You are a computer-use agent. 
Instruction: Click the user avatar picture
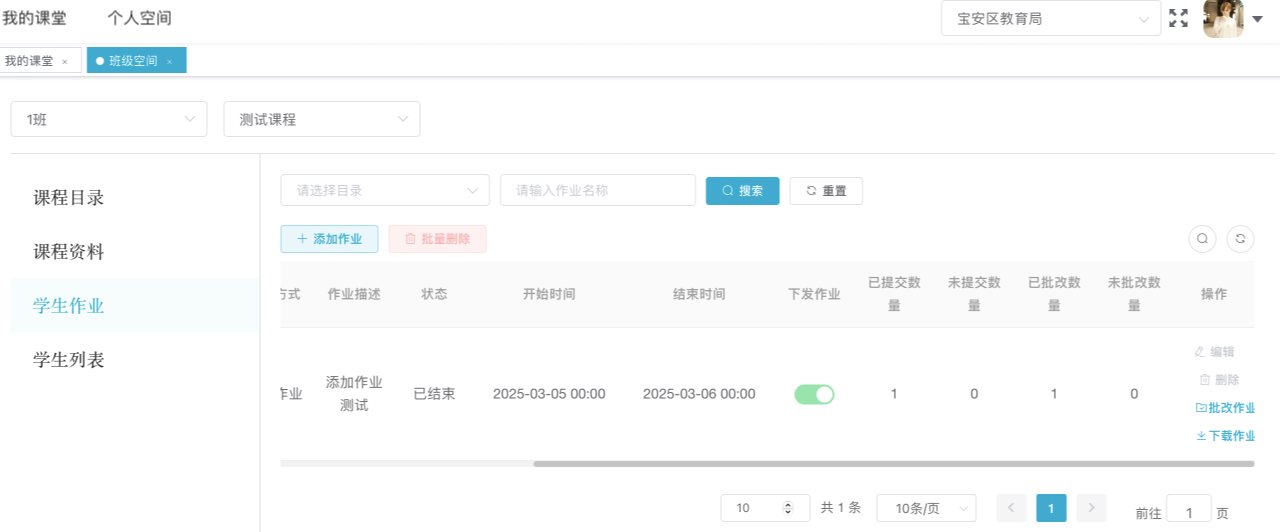click(x=1222, y=18)
